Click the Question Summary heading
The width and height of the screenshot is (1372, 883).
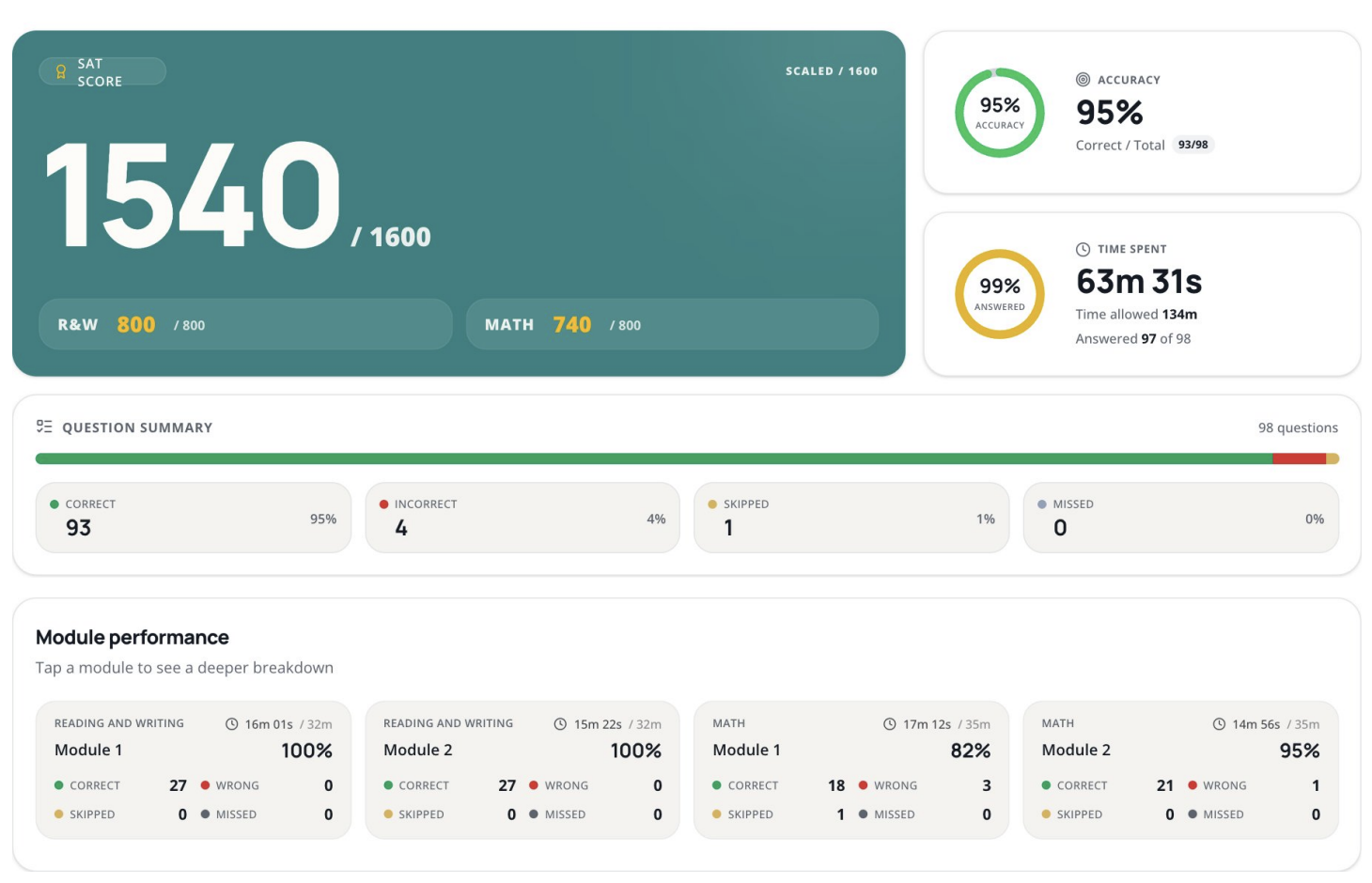click(137, 427)
